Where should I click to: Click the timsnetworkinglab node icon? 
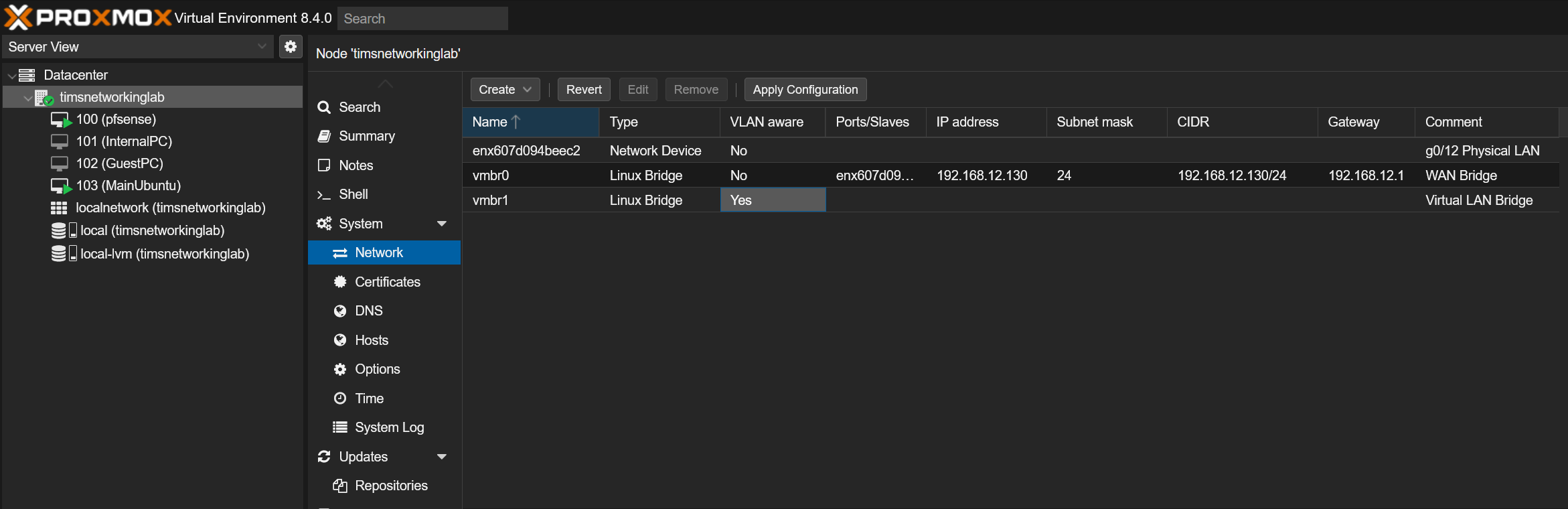tap(44, 98)
